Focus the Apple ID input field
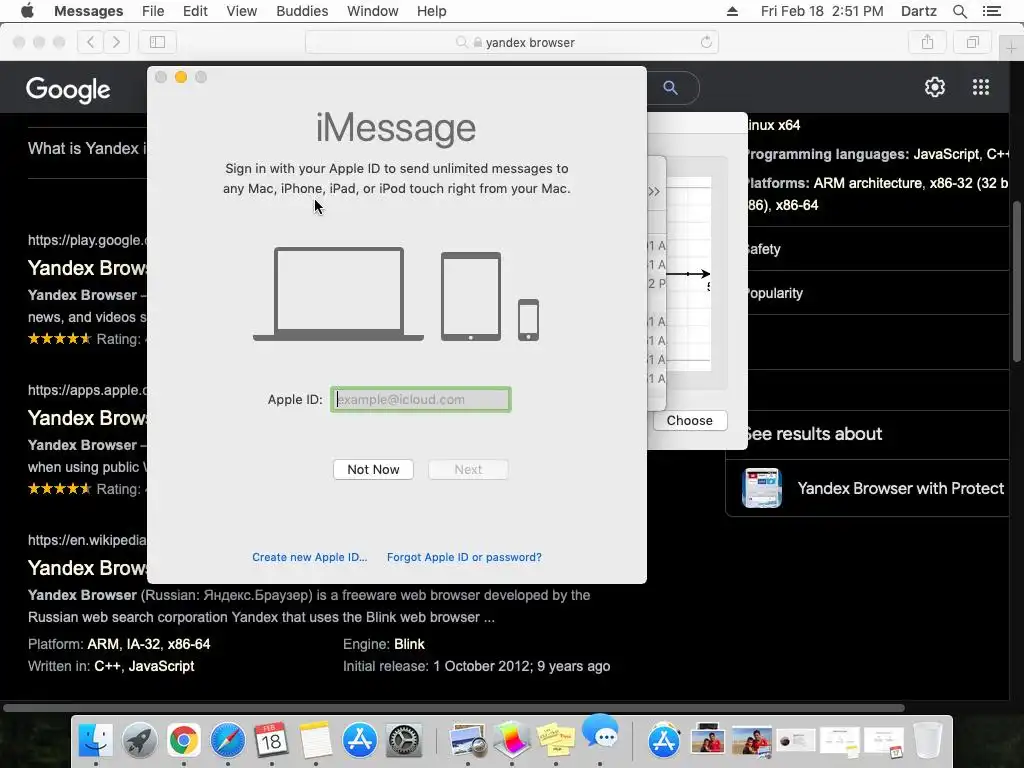The height and width of the screenshot is (768, 1024). (x=421, y=400)
